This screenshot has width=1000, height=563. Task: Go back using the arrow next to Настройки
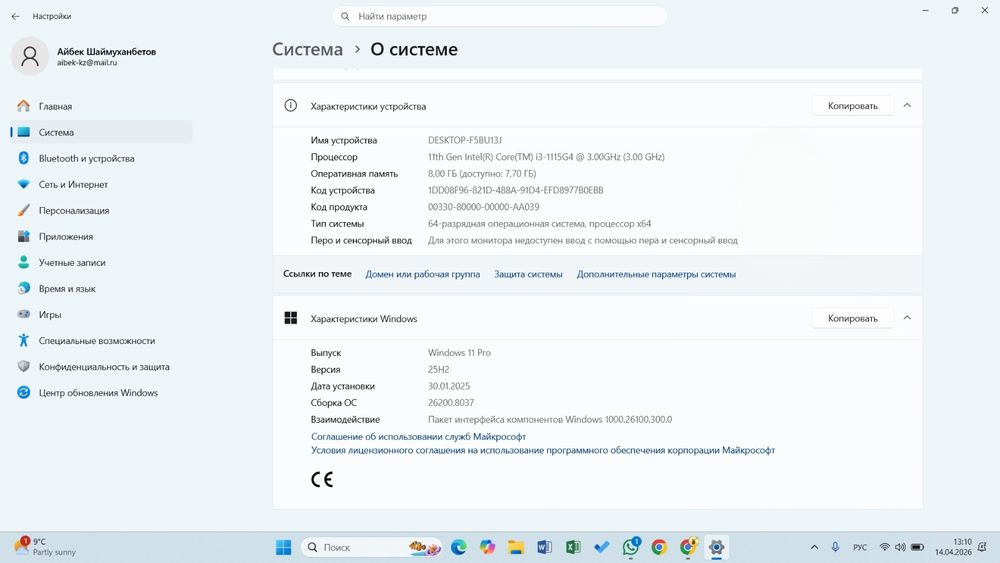(x=15, y=16)
